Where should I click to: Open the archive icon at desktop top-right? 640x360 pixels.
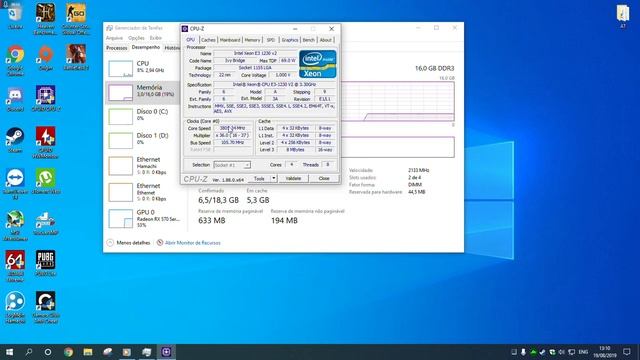click(x=622, y=16)
